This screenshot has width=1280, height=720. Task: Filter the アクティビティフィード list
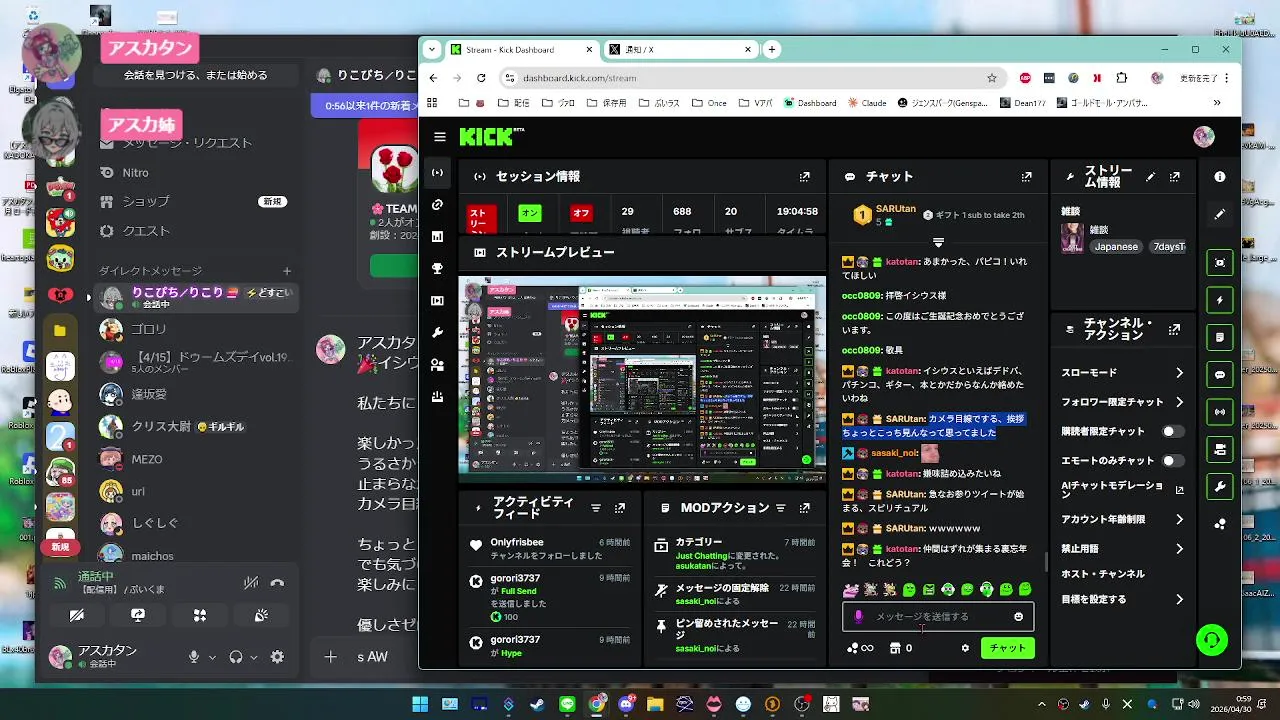[596, 508]
